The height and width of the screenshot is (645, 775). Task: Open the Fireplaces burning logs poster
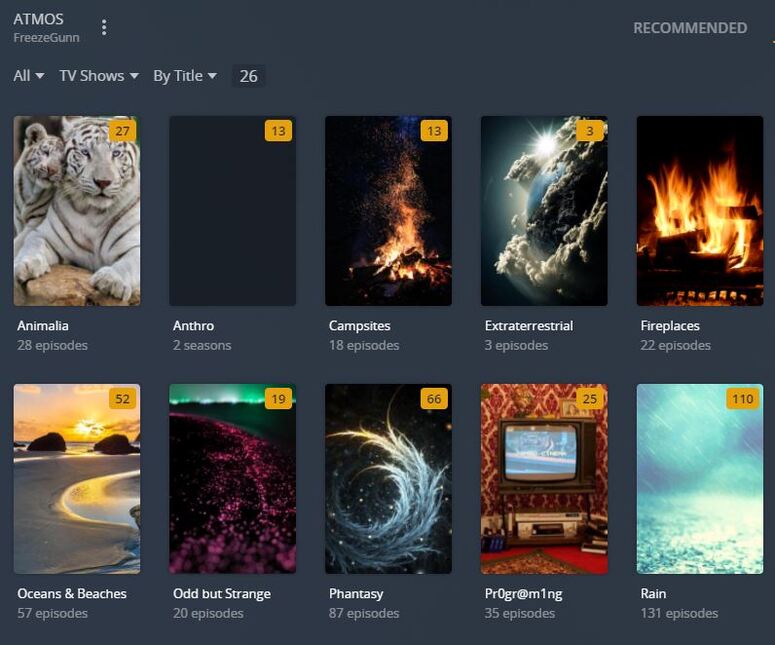(x=700, y=211)
